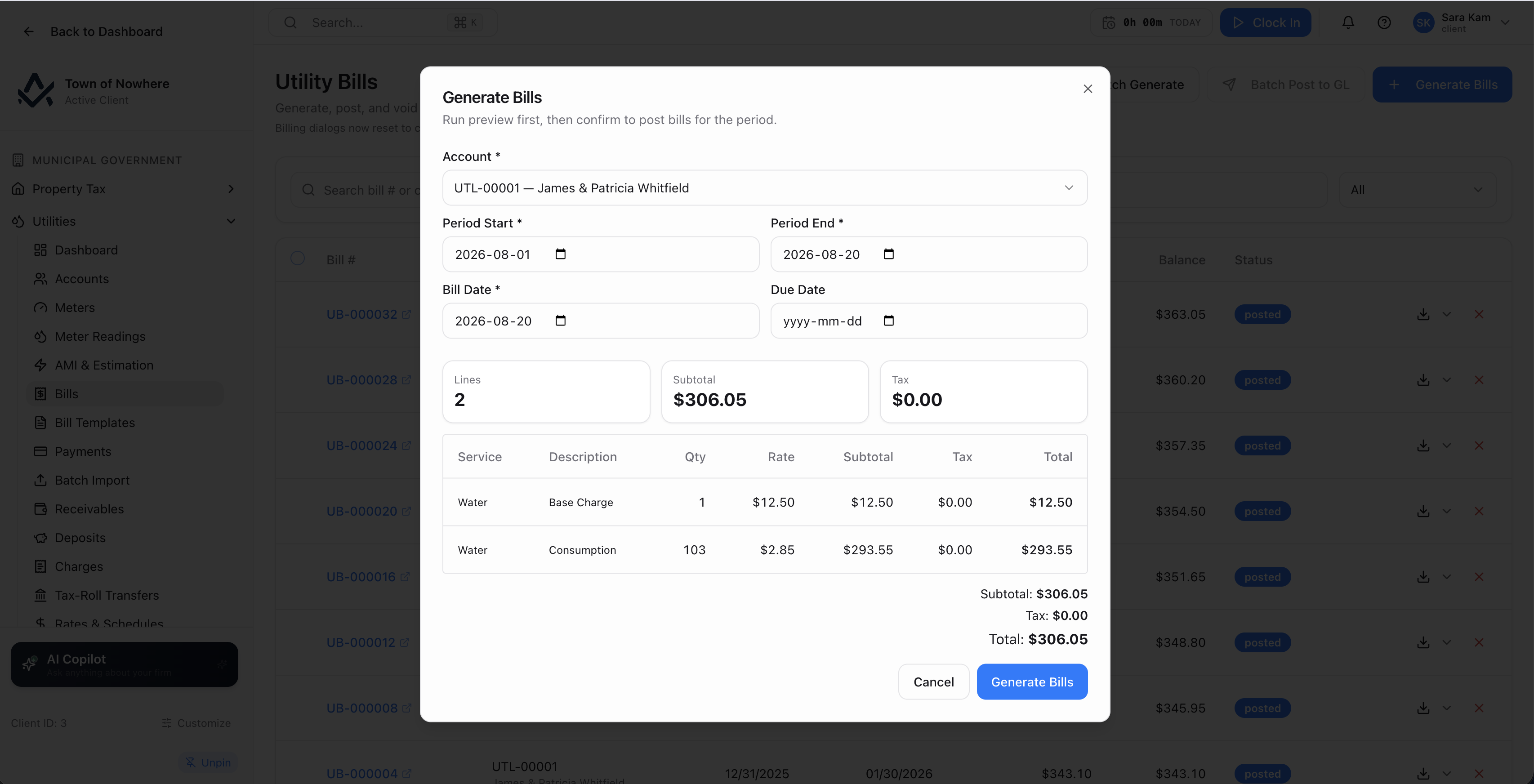Click the Due Date field
The image size is (1534, 784).
(x=929, y=321)
